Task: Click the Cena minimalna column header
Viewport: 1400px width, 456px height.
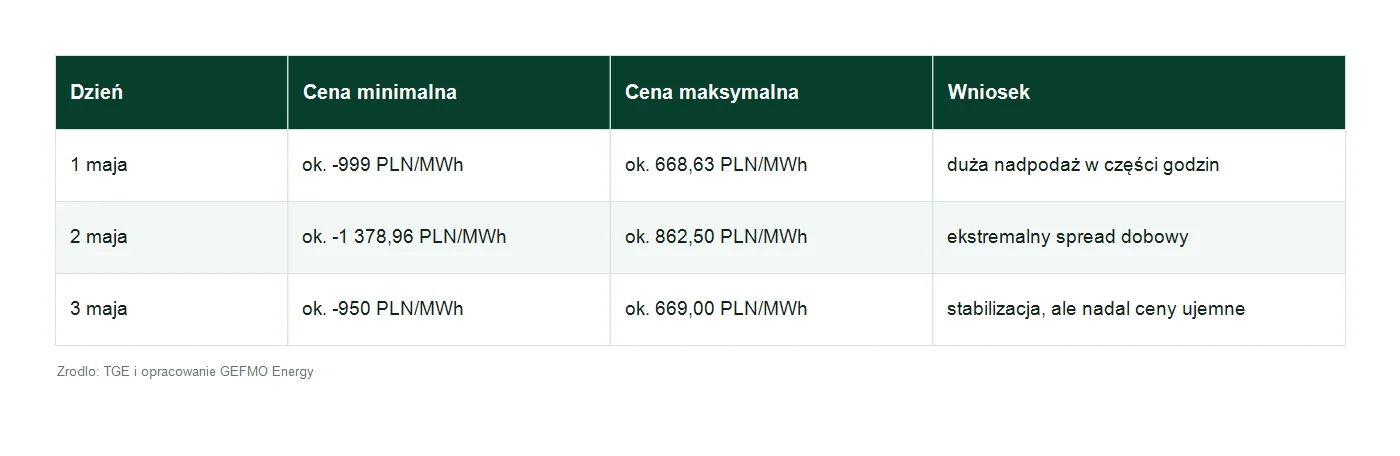Action: pos(449,92)
